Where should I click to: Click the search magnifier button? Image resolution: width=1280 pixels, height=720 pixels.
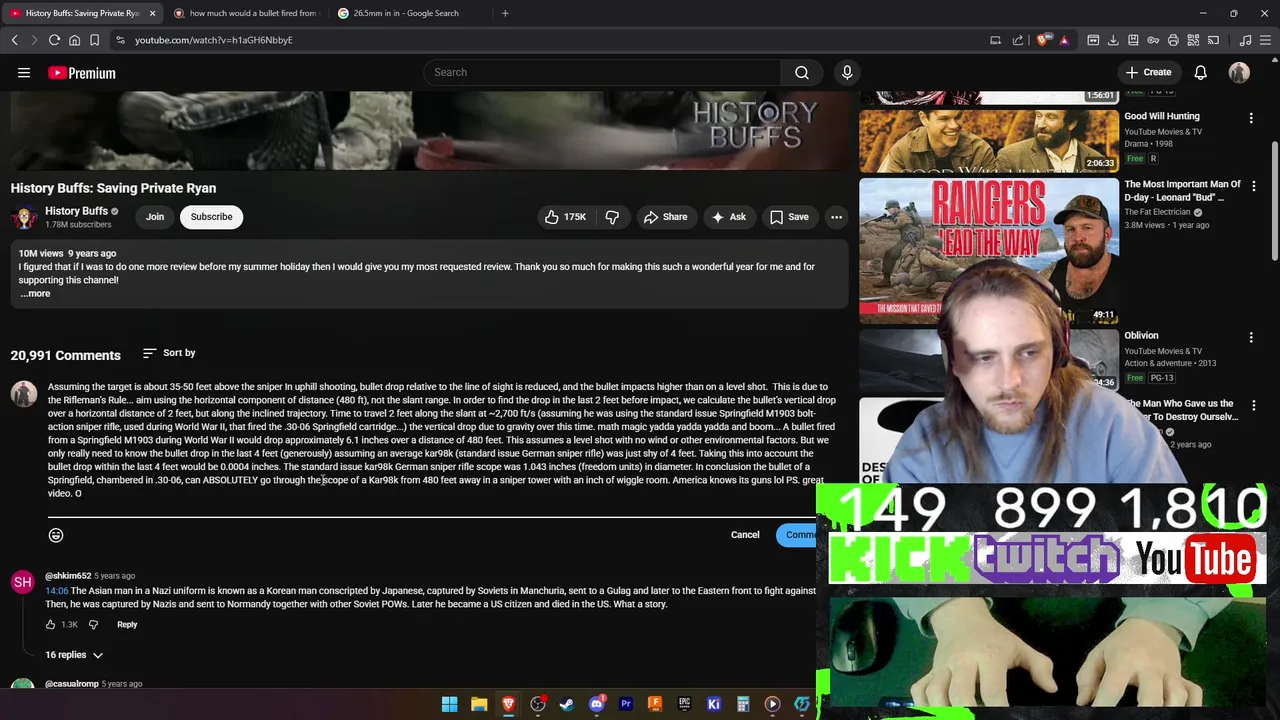coord(802,72)
